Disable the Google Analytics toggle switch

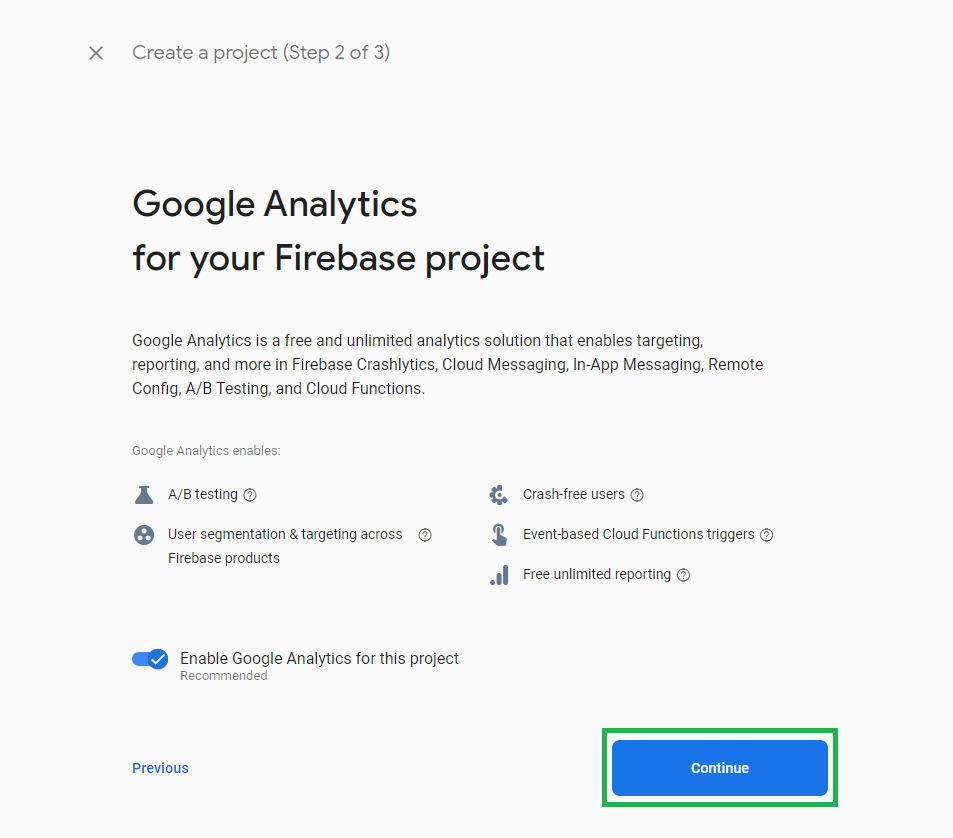(150, 659)
